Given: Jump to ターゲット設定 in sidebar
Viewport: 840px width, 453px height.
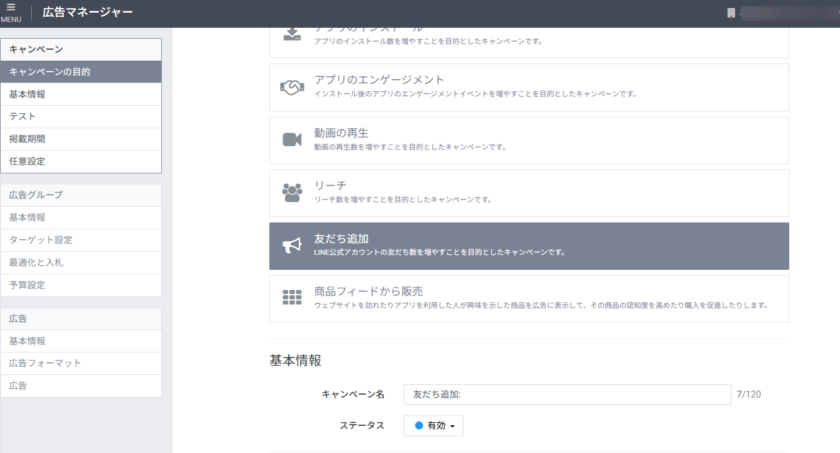Looking at the screenshot, I should pos(80,240).
